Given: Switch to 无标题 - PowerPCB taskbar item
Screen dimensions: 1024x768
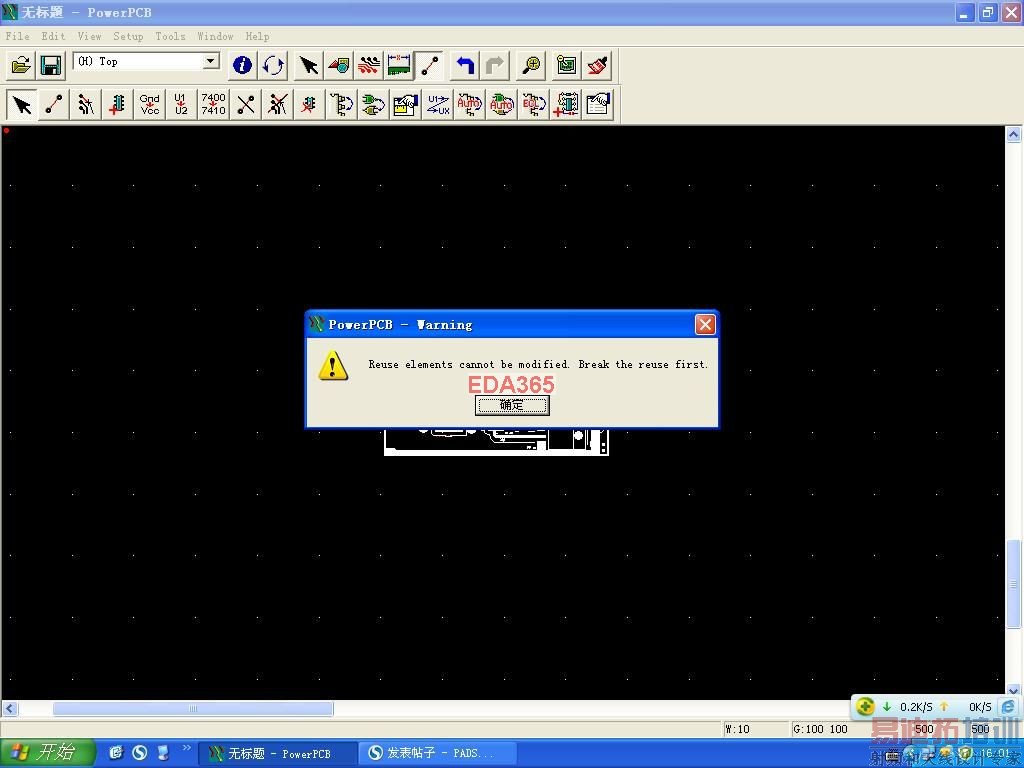Looking at the screenshot, I should click(278, 754).
